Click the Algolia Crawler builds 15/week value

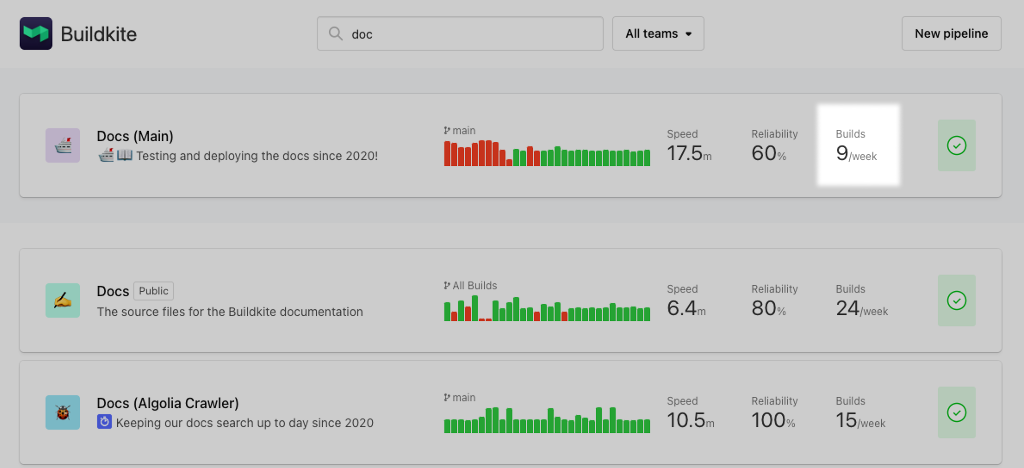pyautogui.click(x=861, y=420)
